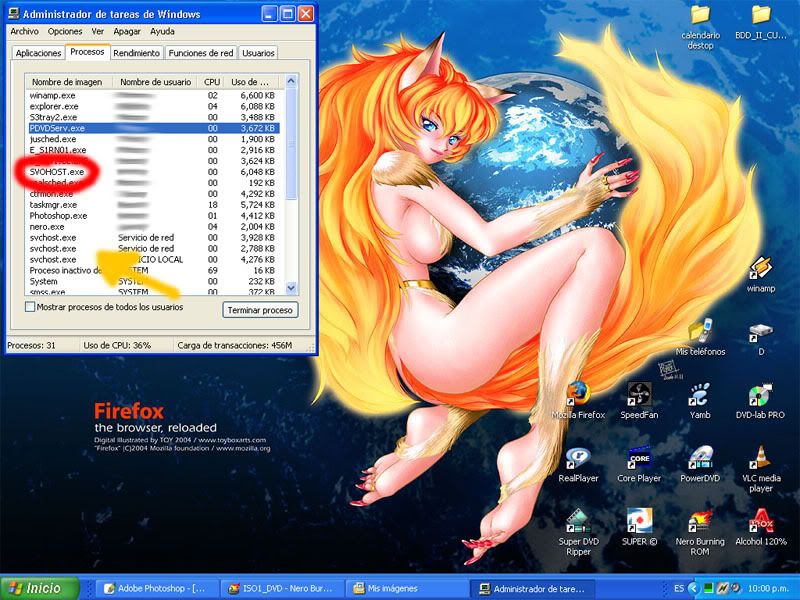Launch VLC media player shortcut
Screen dimensions: 800x600
point(760,468)
